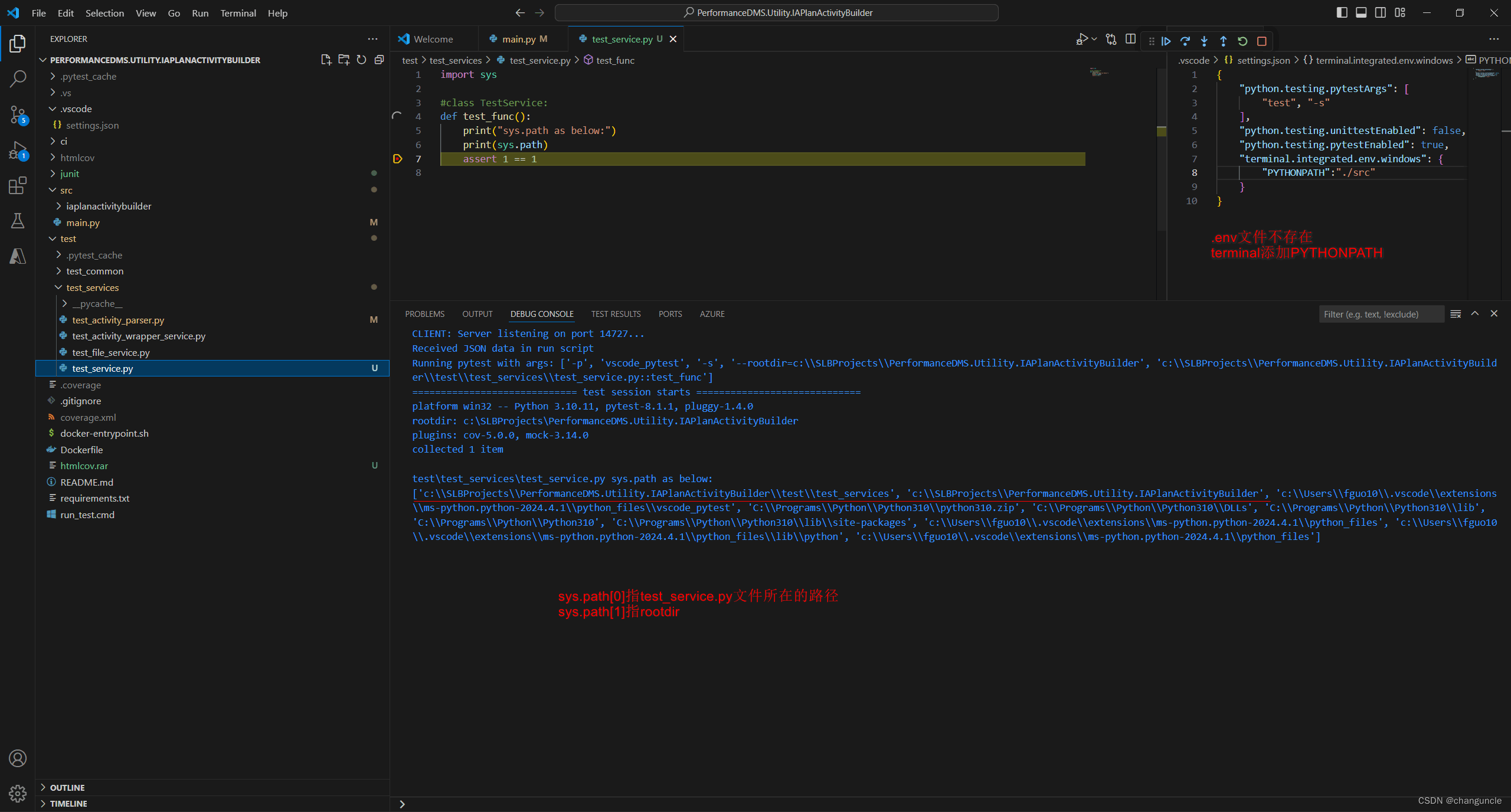1511x812 pixels.
Task: Click the New Folder icon in Explorer
Action: (x=344, y=60)
